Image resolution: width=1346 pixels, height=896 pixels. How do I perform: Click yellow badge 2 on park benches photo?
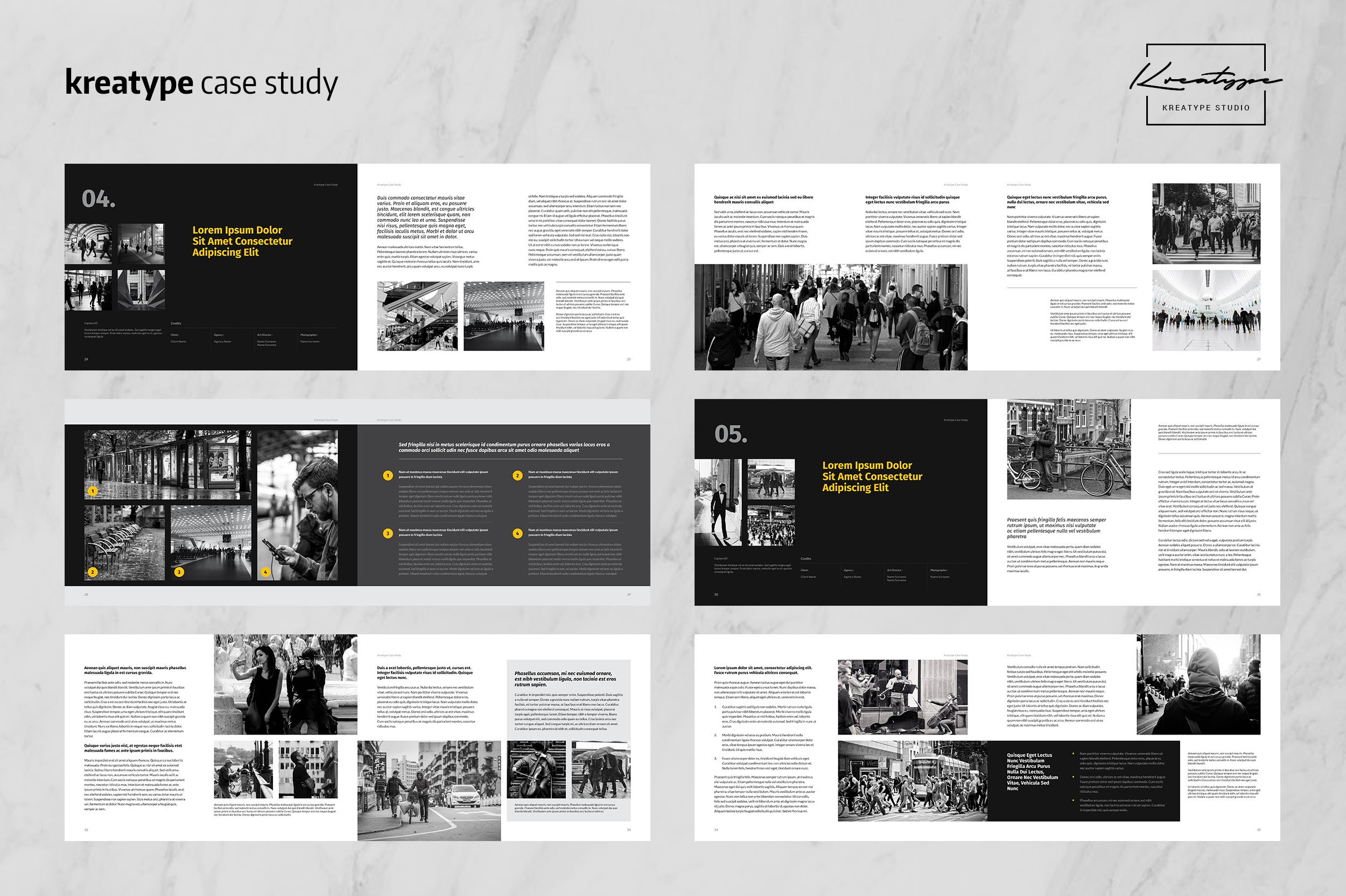pyautogui.click(x=93, y=572)
